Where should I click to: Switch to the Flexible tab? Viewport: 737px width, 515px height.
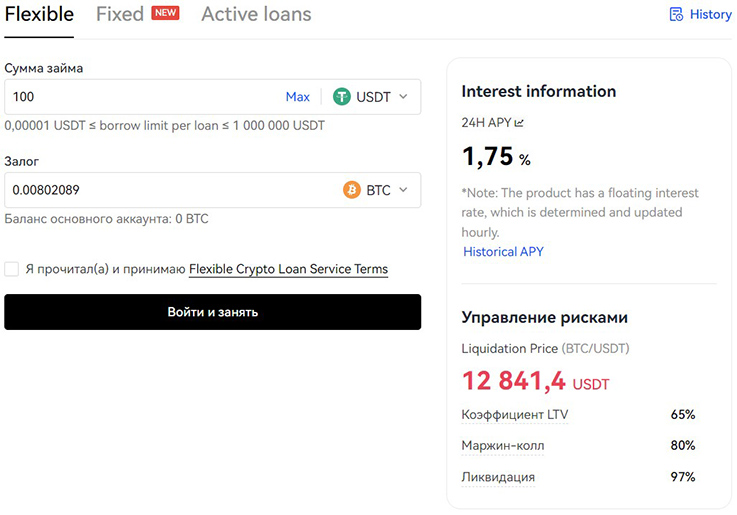point(39,14)
